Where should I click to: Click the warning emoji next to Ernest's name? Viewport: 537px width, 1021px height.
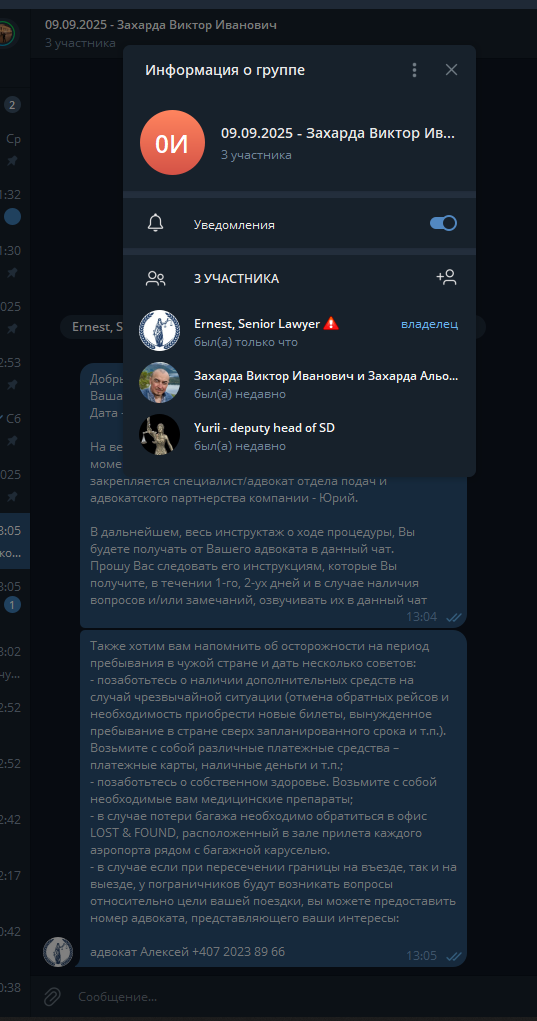331,324
